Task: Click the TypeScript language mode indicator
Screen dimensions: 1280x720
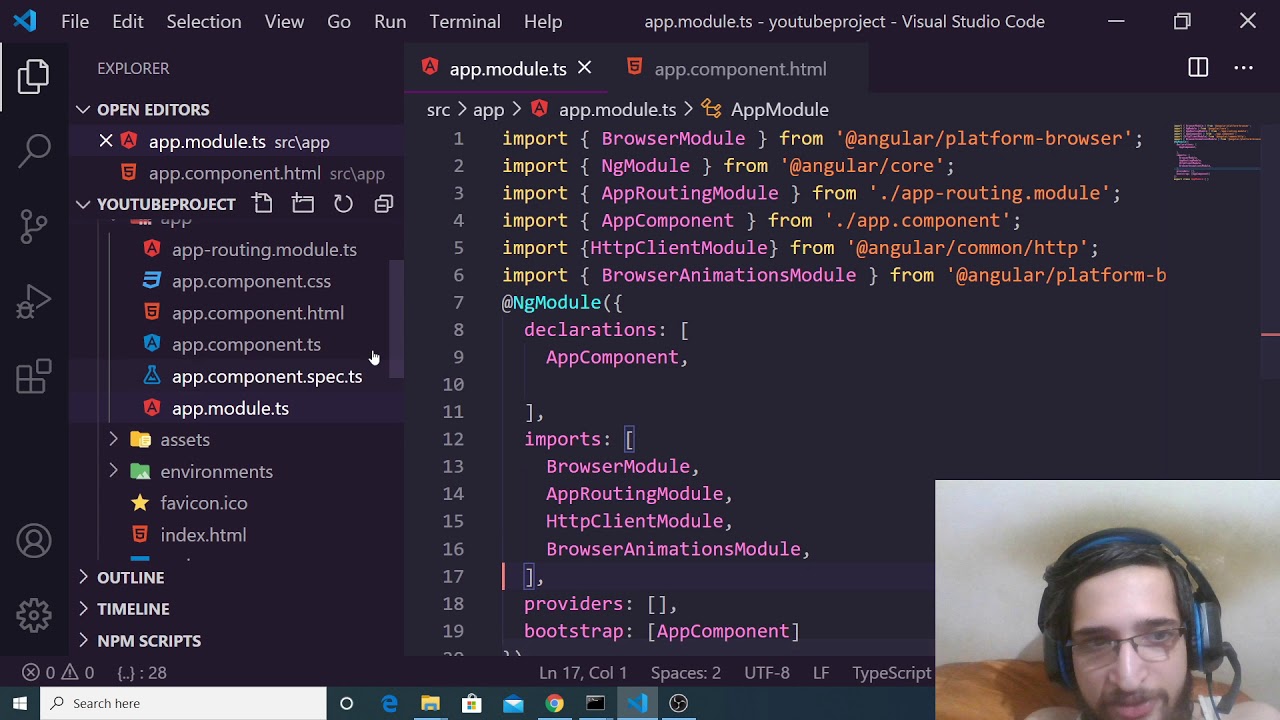Action: [890, 673]
